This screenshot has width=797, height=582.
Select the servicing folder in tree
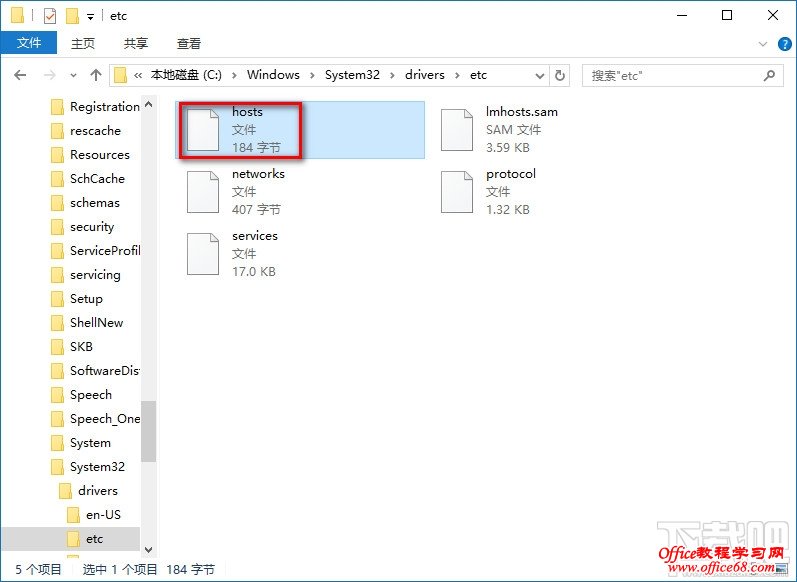tap(86, 274)
